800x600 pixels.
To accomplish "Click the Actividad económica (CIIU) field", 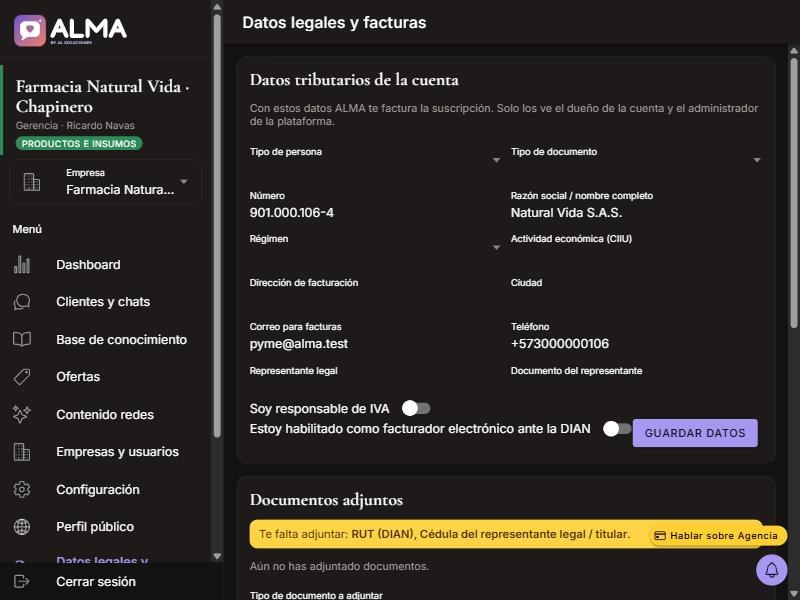I will pyautogui.click(x=636, y=247).
